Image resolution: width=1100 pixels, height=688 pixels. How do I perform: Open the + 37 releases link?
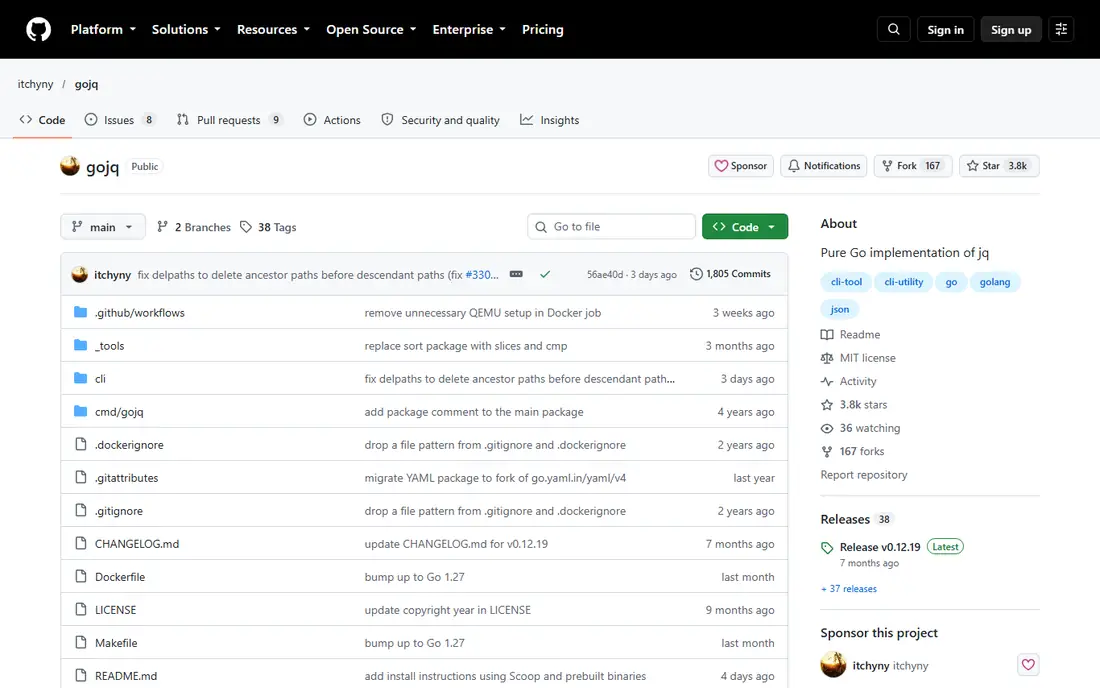(849, 588)
